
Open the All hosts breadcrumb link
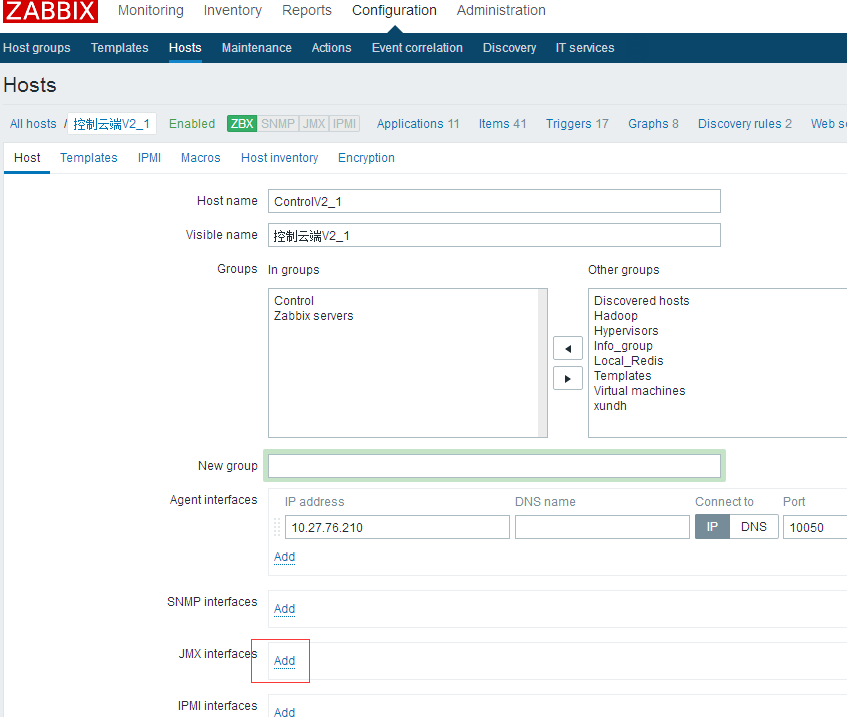click(33, 124)
